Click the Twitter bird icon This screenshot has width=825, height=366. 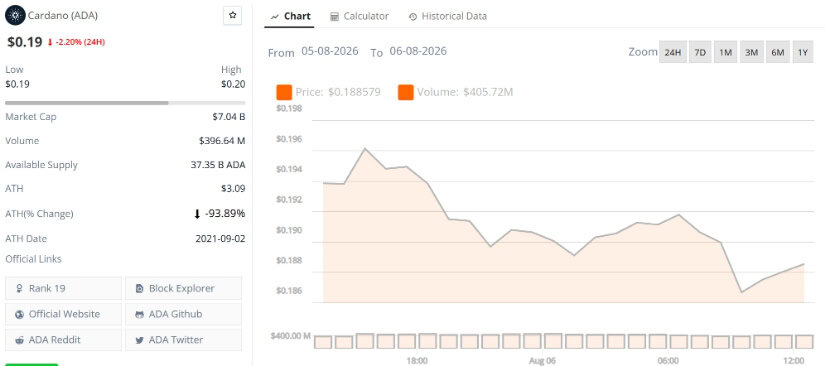pyautogui.click(x=139, y=340)
